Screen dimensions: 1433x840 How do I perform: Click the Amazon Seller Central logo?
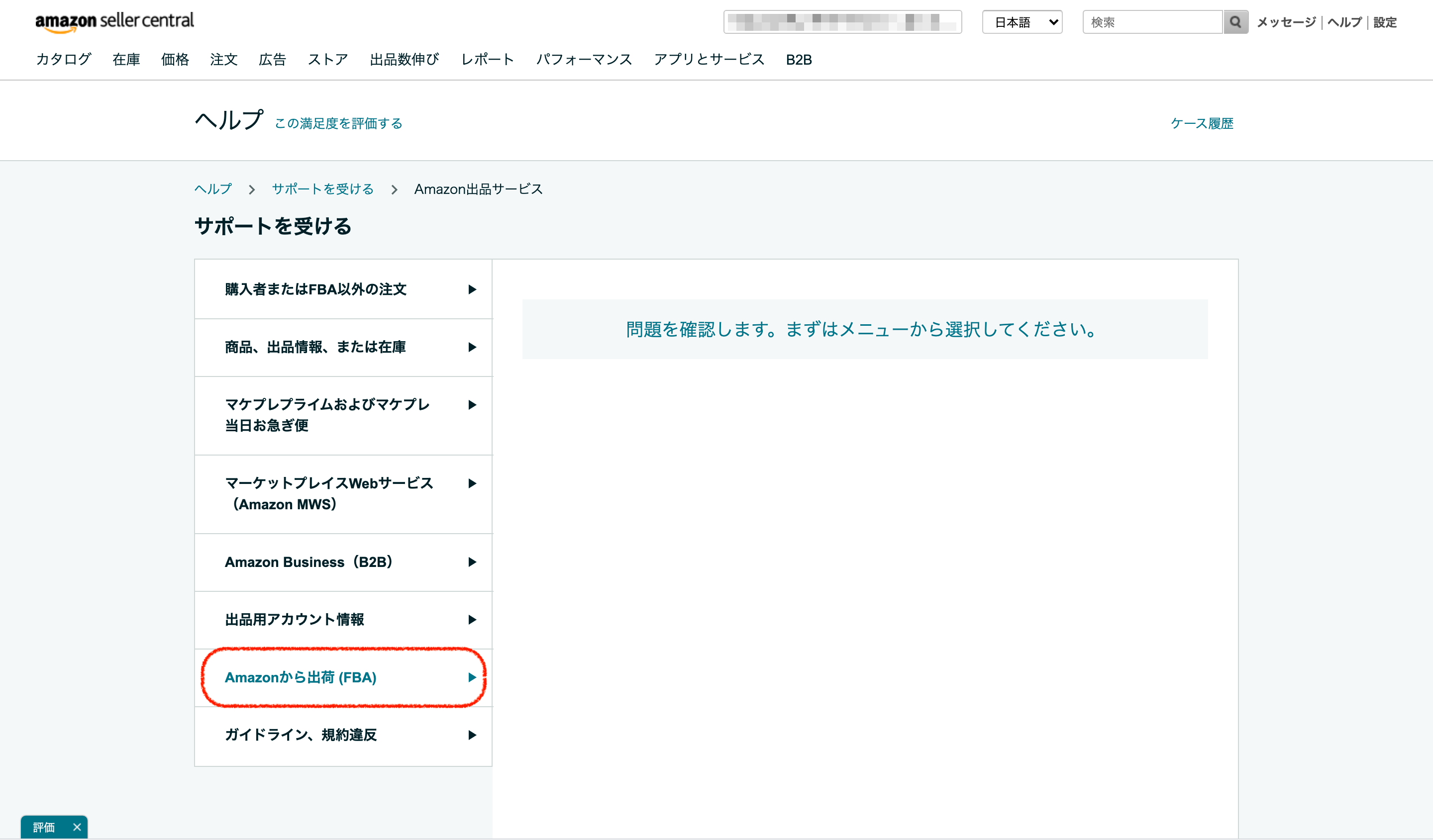(x=114, y=21)
